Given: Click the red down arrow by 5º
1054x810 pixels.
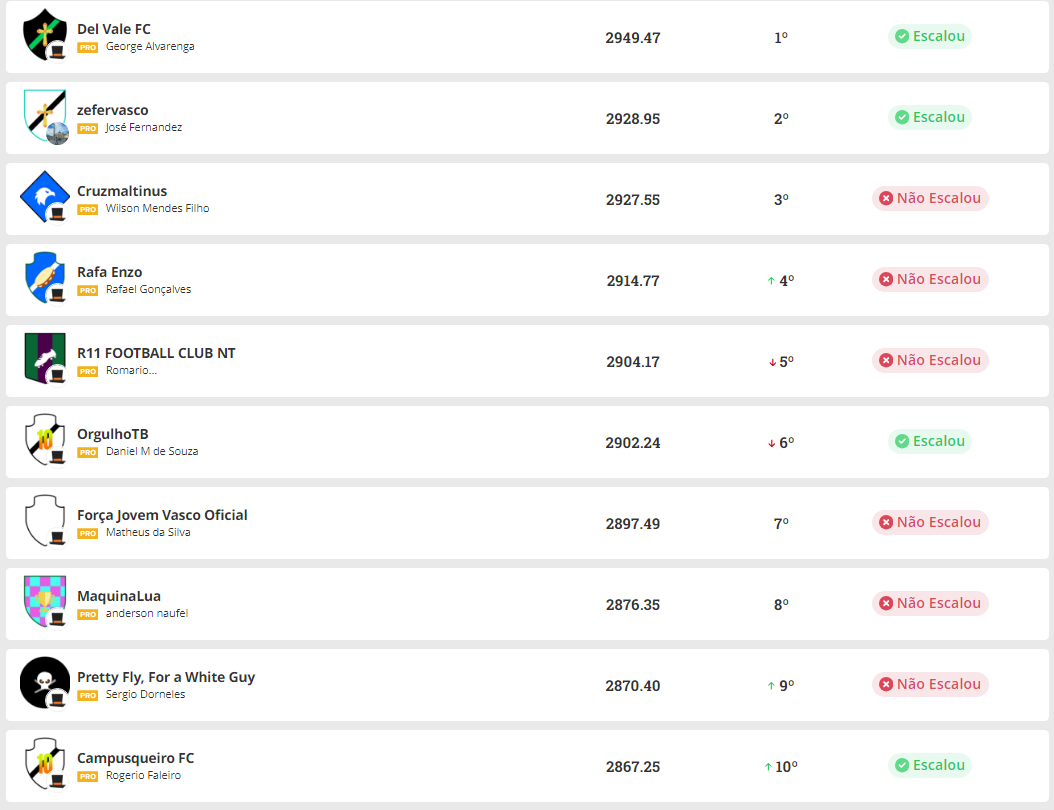Looking at the screenshot, I should click(771, 362).
